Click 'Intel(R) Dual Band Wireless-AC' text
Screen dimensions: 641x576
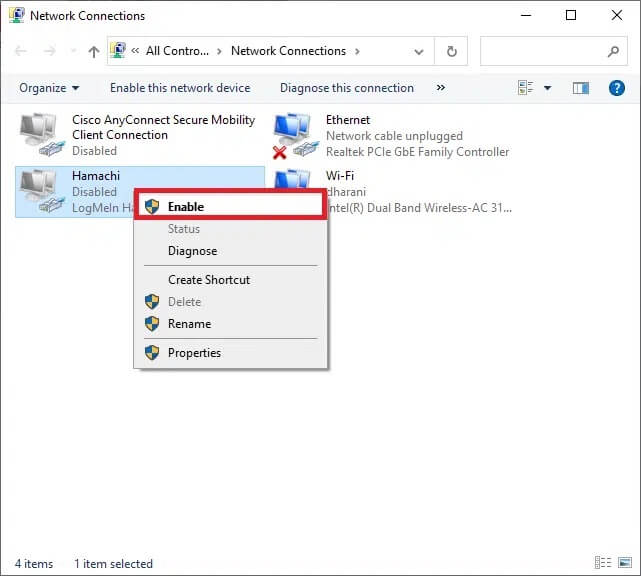point(419,208)
